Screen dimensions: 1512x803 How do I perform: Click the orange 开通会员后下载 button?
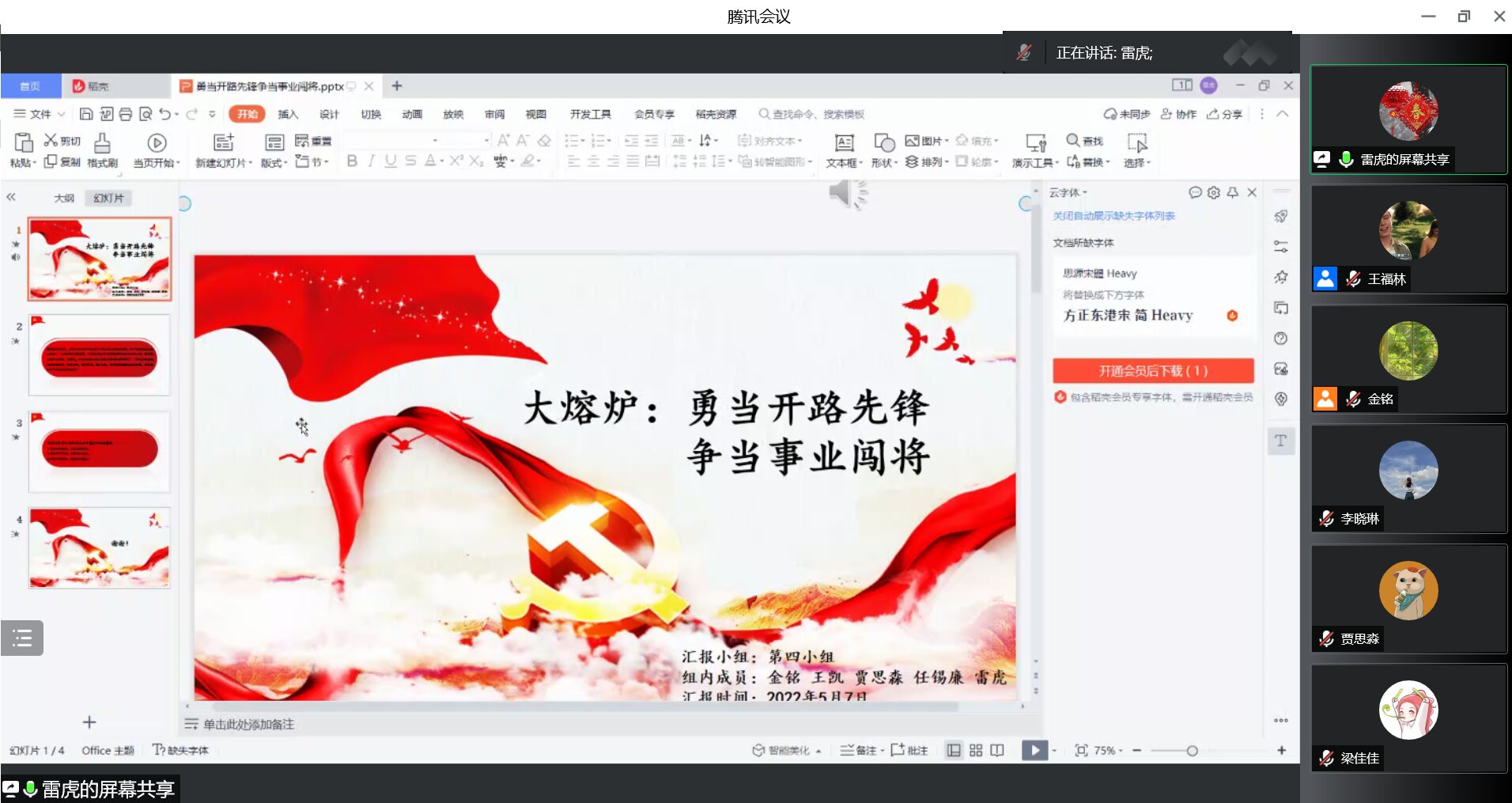pos(1152,370)
